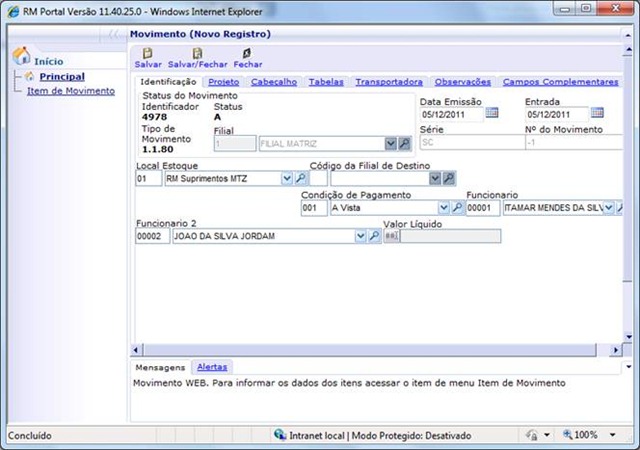This screenshot has height=450, width=640.
Task: Collapse the Movimento header panel arrow
Action: coord(628,35)
